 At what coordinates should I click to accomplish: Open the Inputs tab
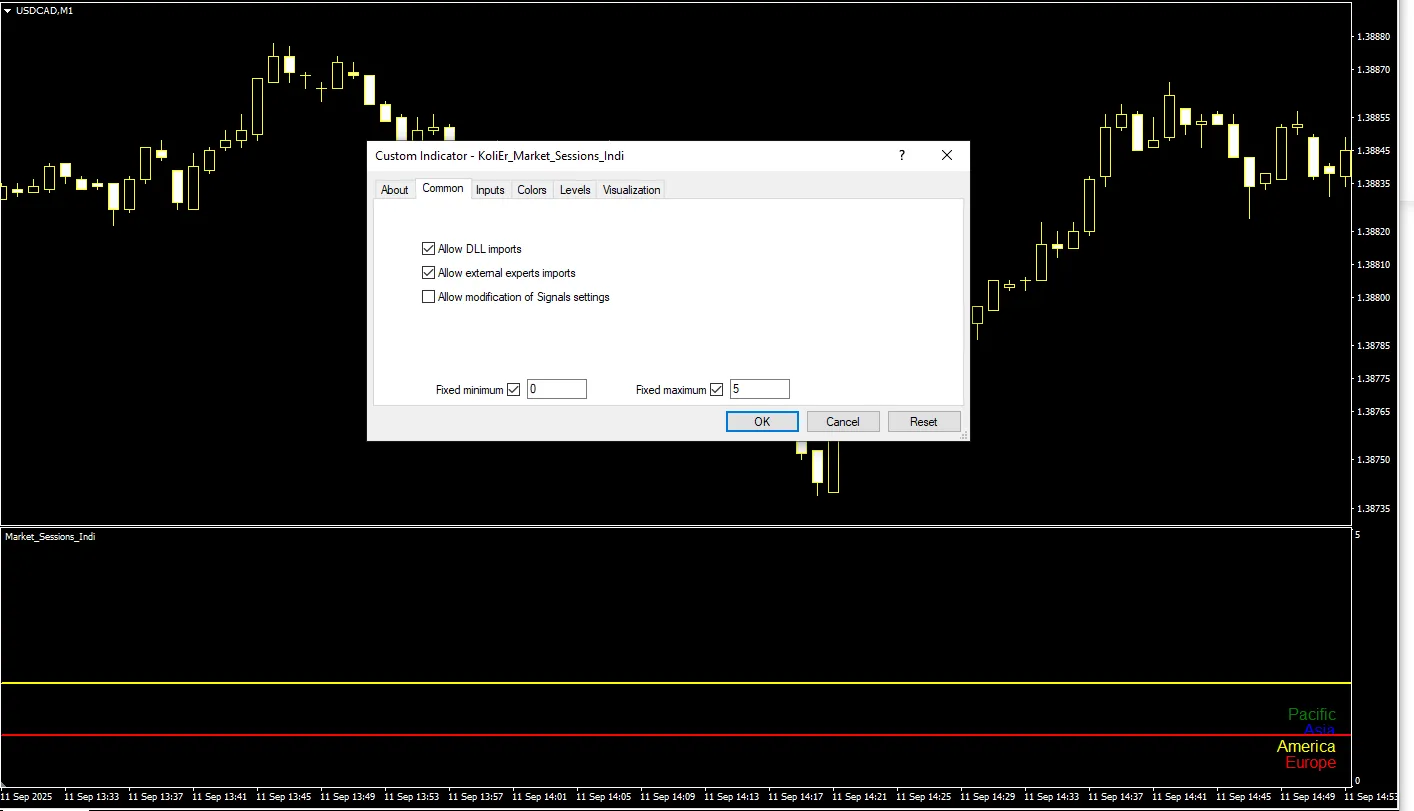click(490, 190)
